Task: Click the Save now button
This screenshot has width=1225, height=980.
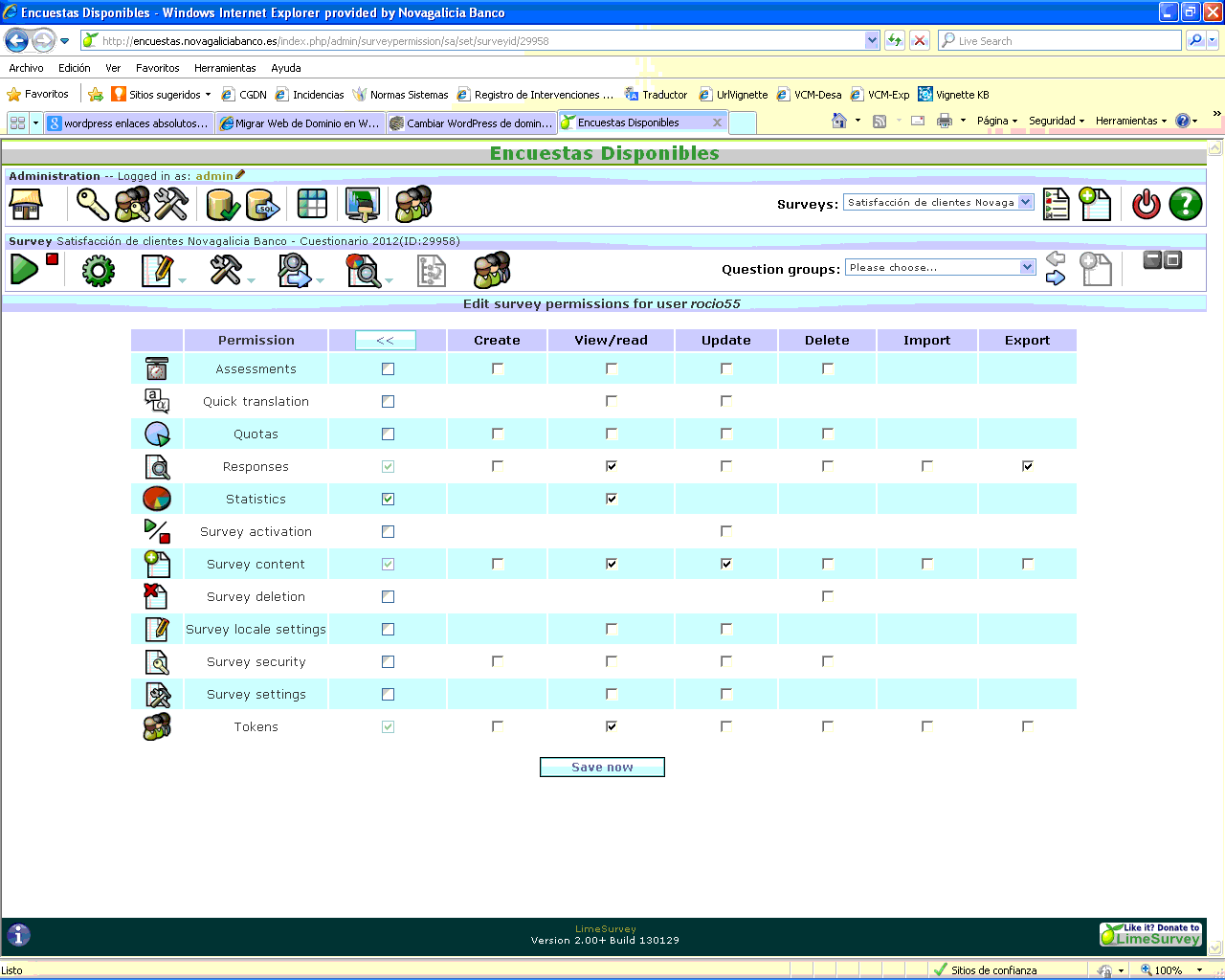Action: click(x=602, y=767)
